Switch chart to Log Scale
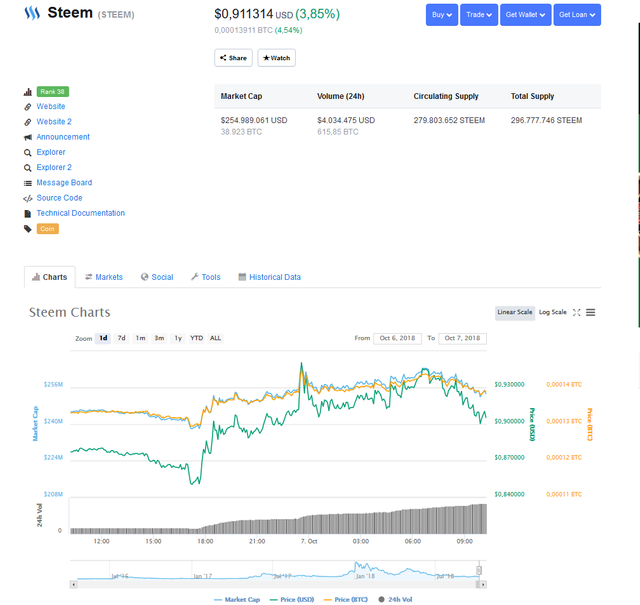640x605 pixels. pos(552,312)
